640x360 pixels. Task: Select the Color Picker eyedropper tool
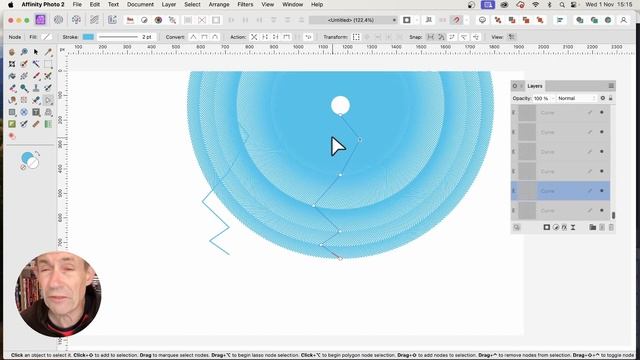[48, 52]
